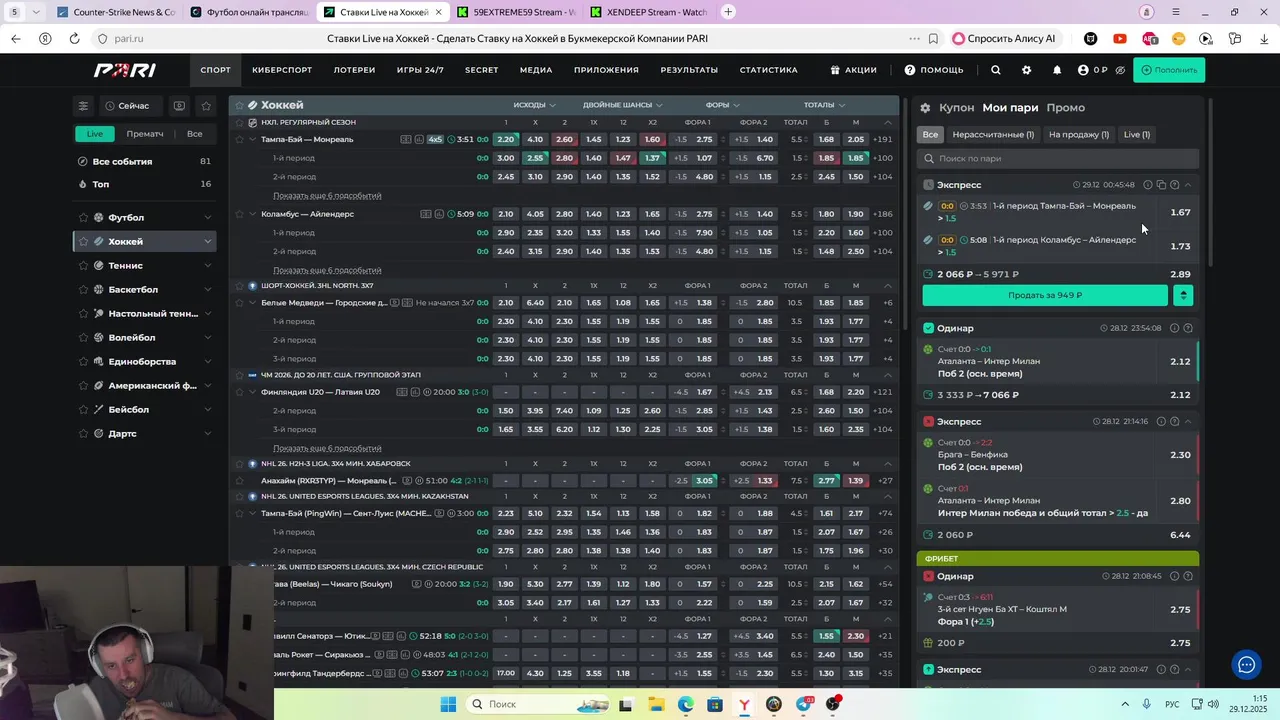Open statistics icon for Коламбус — Айлендерс

click(439, 214)
